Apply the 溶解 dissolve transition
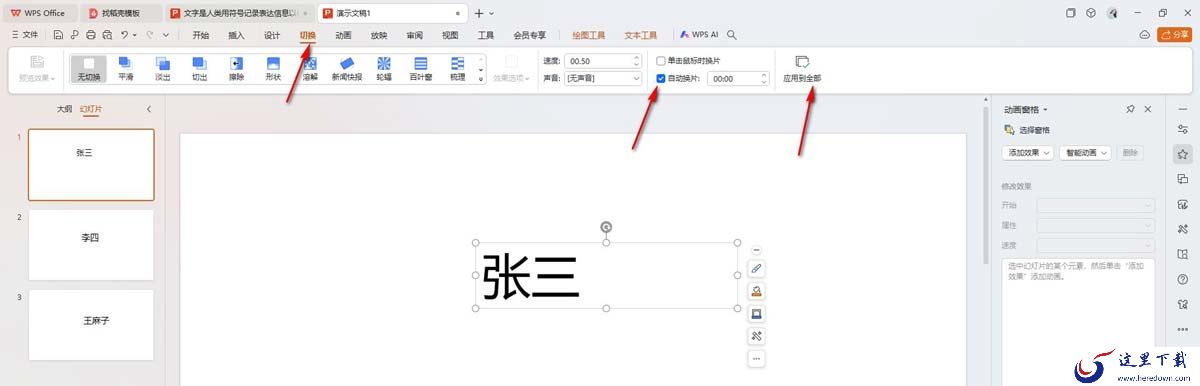 coord(310,68)
